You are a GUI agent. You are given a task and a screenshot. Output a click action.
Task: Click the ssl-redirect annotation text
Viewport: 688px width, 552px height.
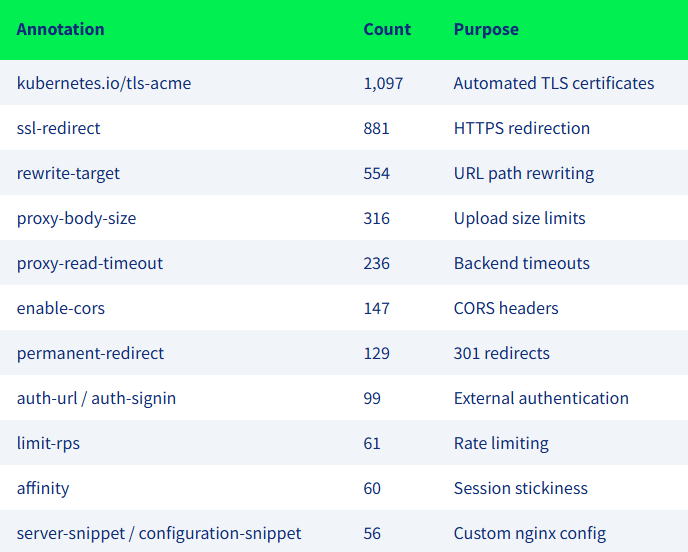pyautogui.click(x=59, y=128)
